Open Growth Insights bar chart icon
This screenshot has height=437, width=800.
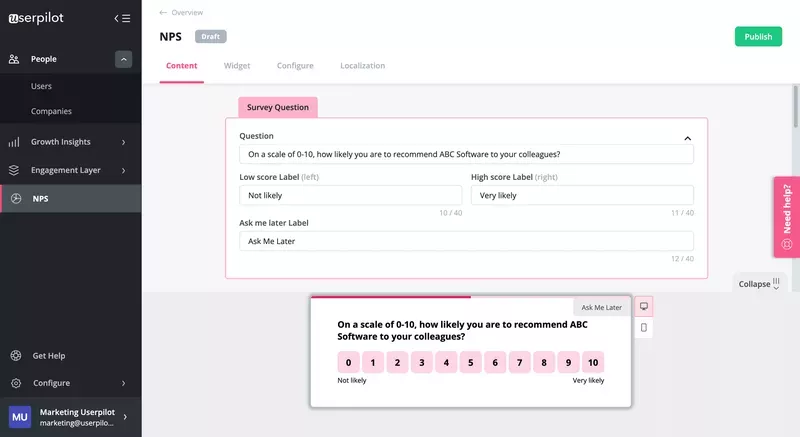[x=14, y=142]
